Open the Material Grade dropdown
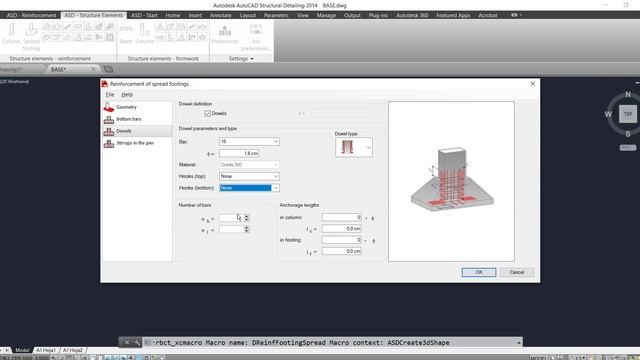The height and width of the screenshot is (360, 640). point(276,165)
